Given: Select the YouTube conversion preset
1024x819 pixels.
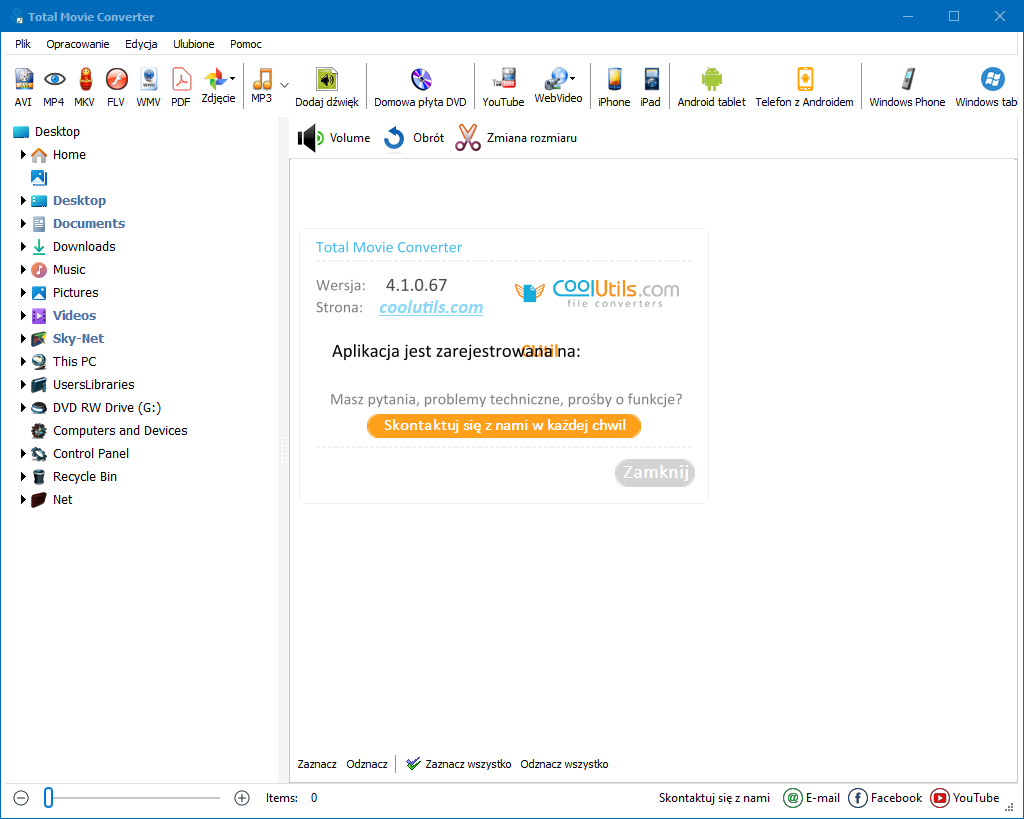Looking at the screenshot, I should tap(503, 88).
